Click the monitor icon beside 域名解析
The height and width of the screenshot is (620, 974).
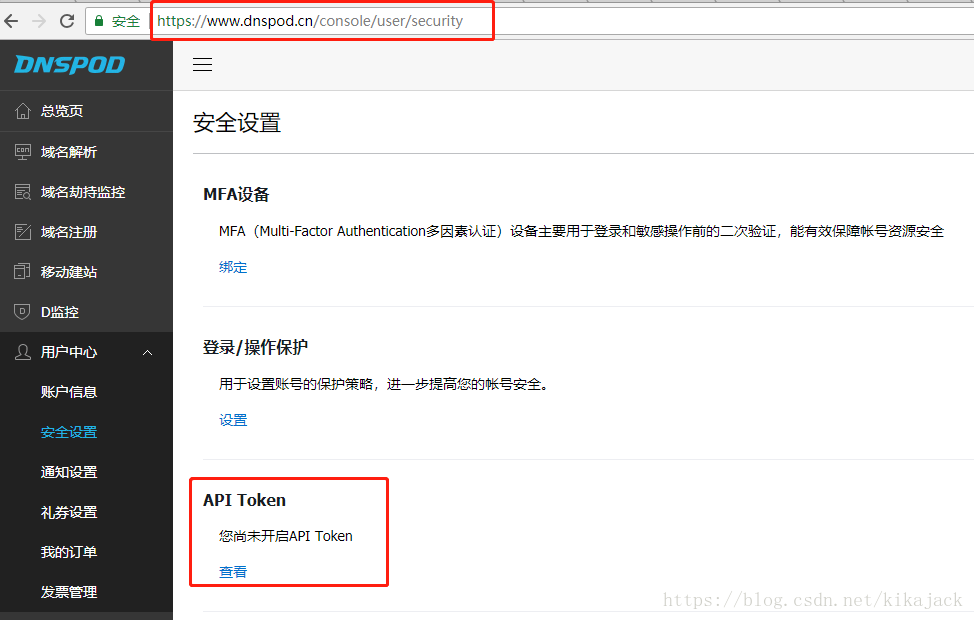[22, 152]
